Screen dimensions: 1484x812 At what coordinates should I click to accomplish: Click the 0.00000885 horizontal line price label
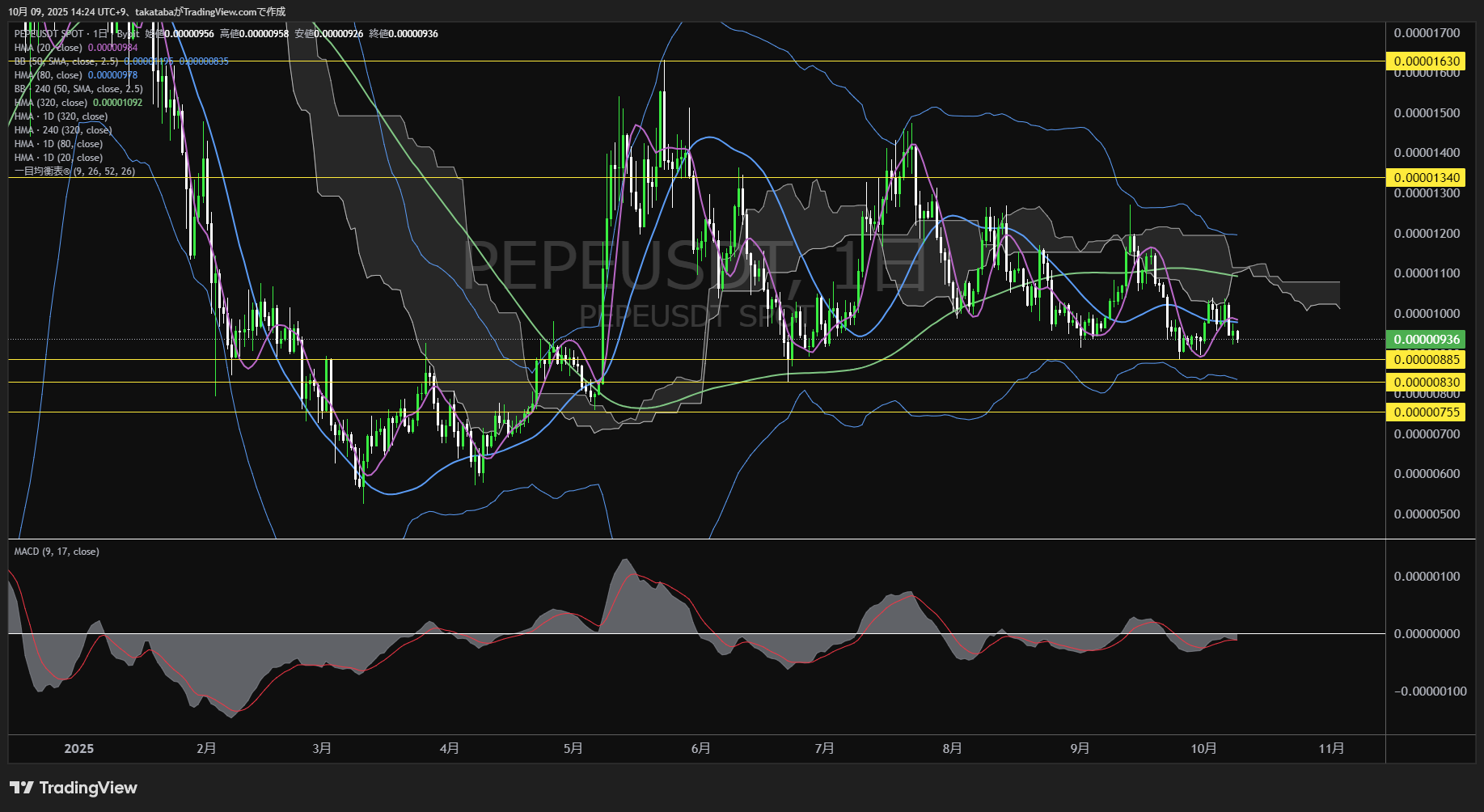(x=1427, y=360)
